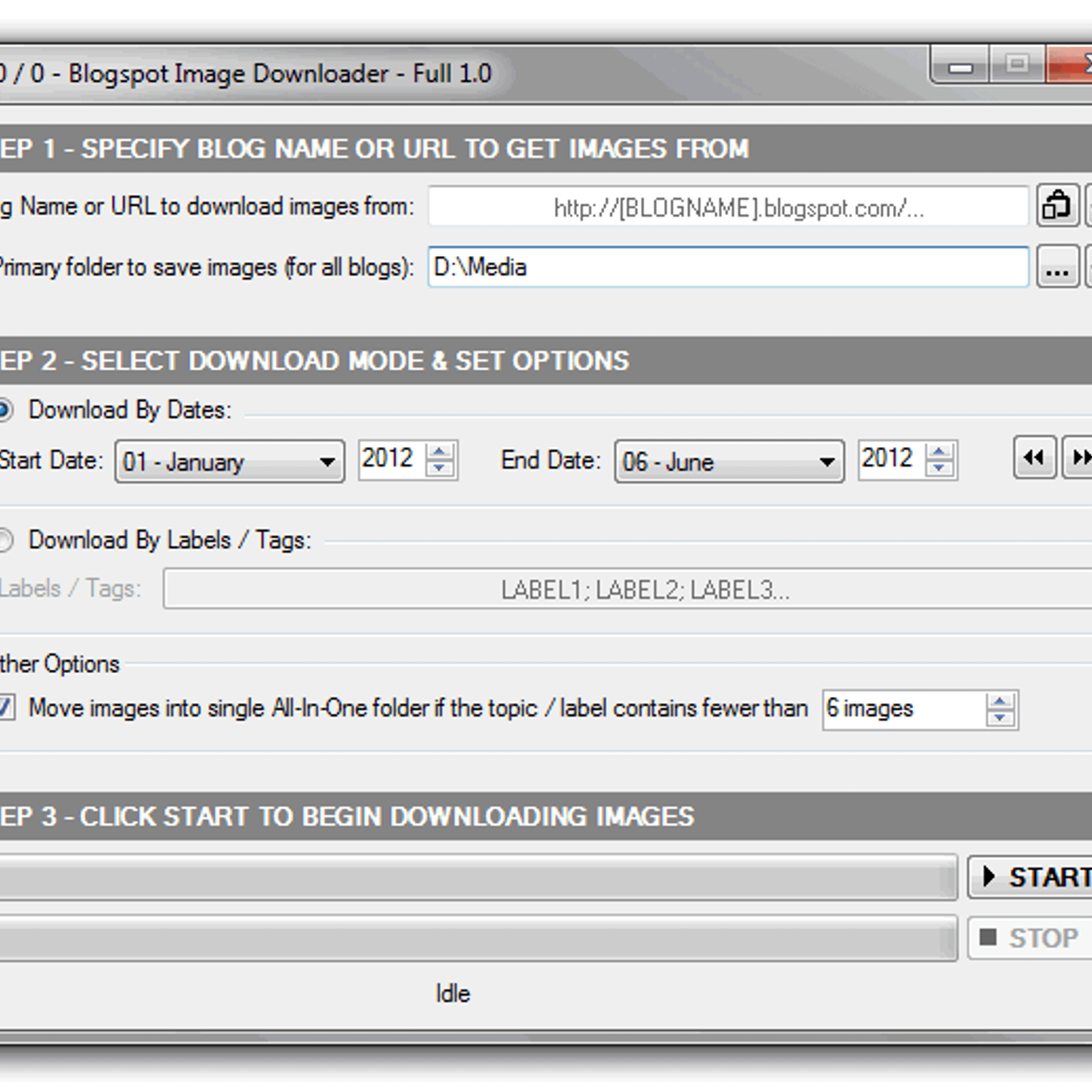This screenshot has height=1092, width=1092.
Task: Open folder browse button with three dots
Action: 1058,267
